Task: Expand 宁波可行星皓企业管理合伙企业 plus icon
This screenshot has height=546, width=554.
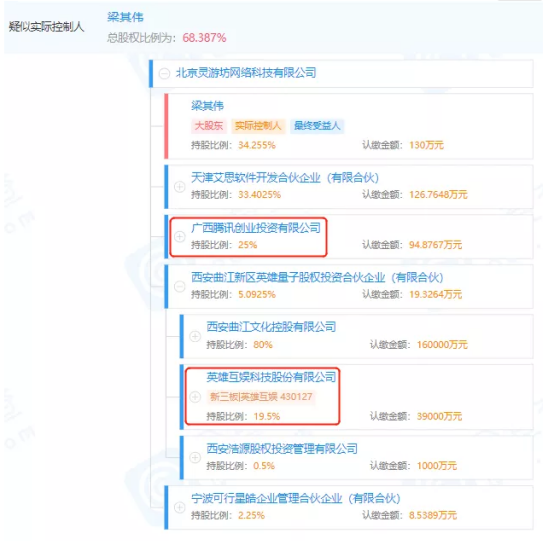Action: [179, 507]
